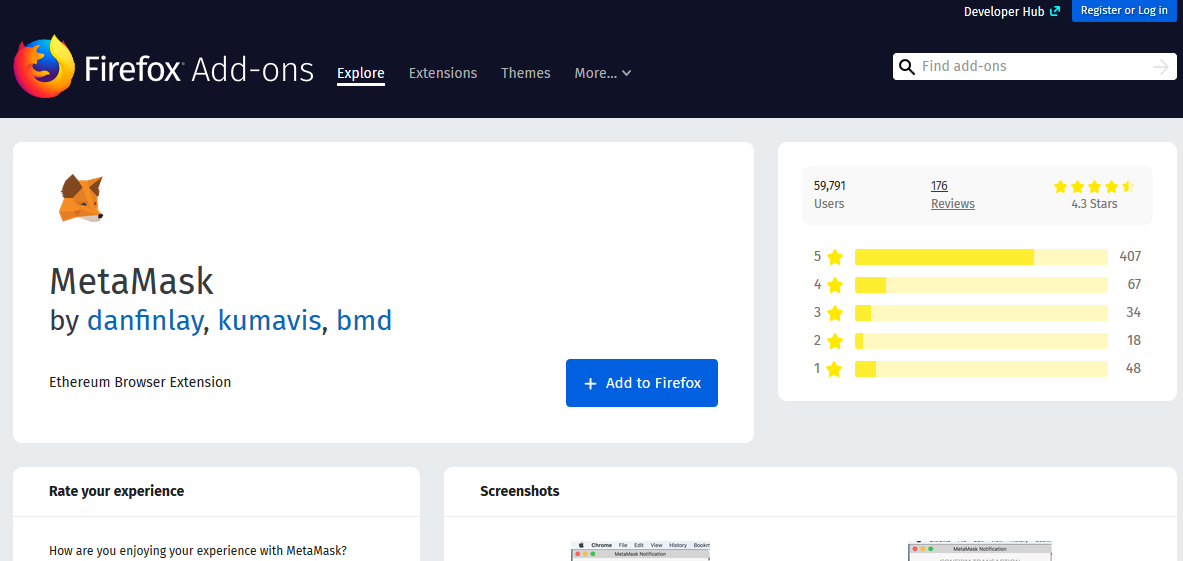Click the Add to Firefox button

[x=642, y=383]
